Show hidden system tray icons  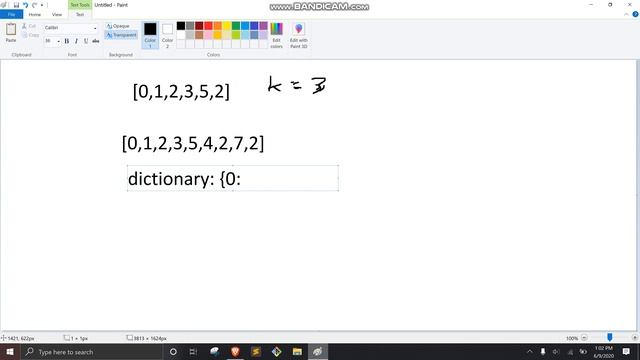(x=529, y=351)
